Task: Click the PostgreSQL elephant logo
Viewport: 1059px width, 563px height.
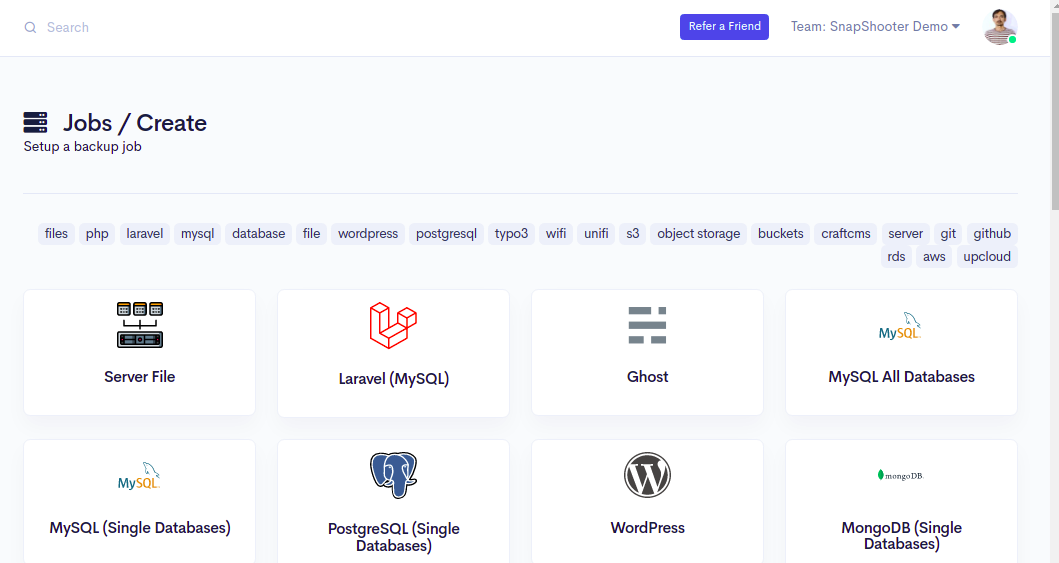Action: [393, 475]
